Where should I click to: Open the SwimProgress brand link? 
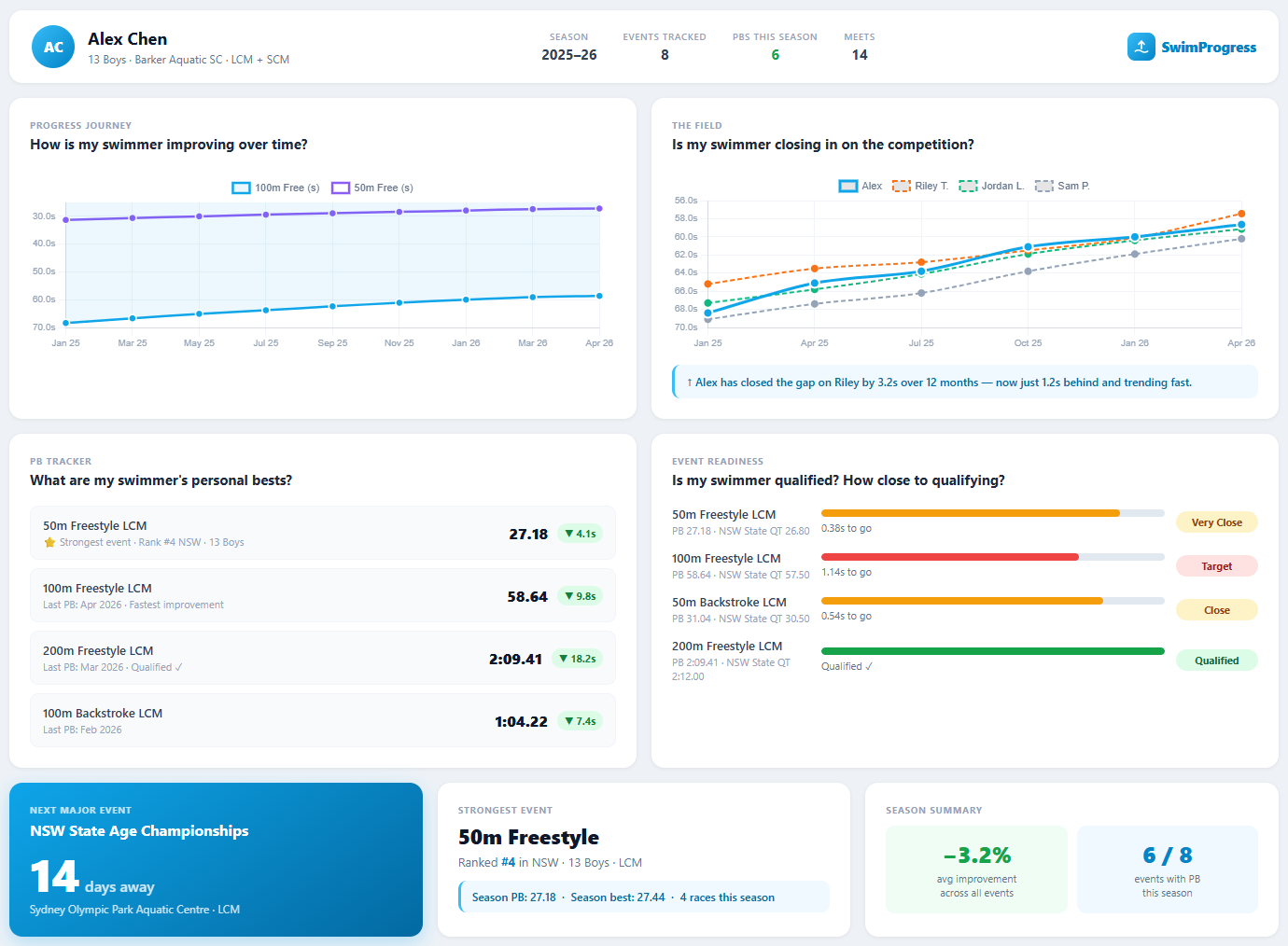(1192, 47)
